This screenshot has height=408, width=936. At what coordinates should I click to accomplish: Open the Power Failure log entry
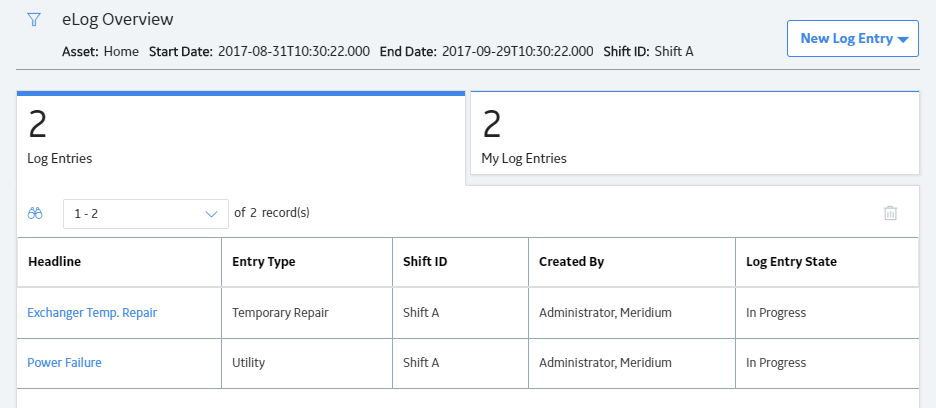click(64, 363)
